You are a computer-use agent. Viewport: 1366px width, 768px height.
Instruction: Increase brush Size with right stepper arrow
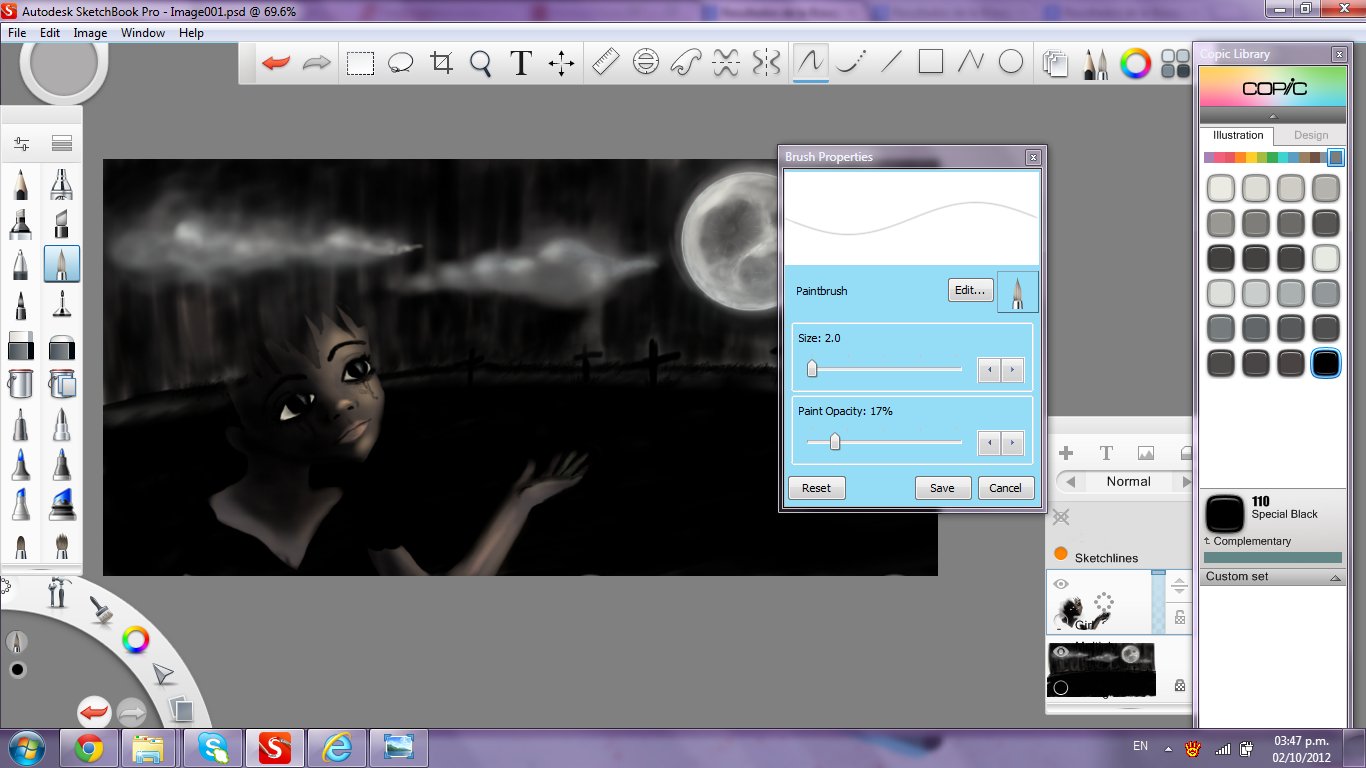tap(1013, 370)
